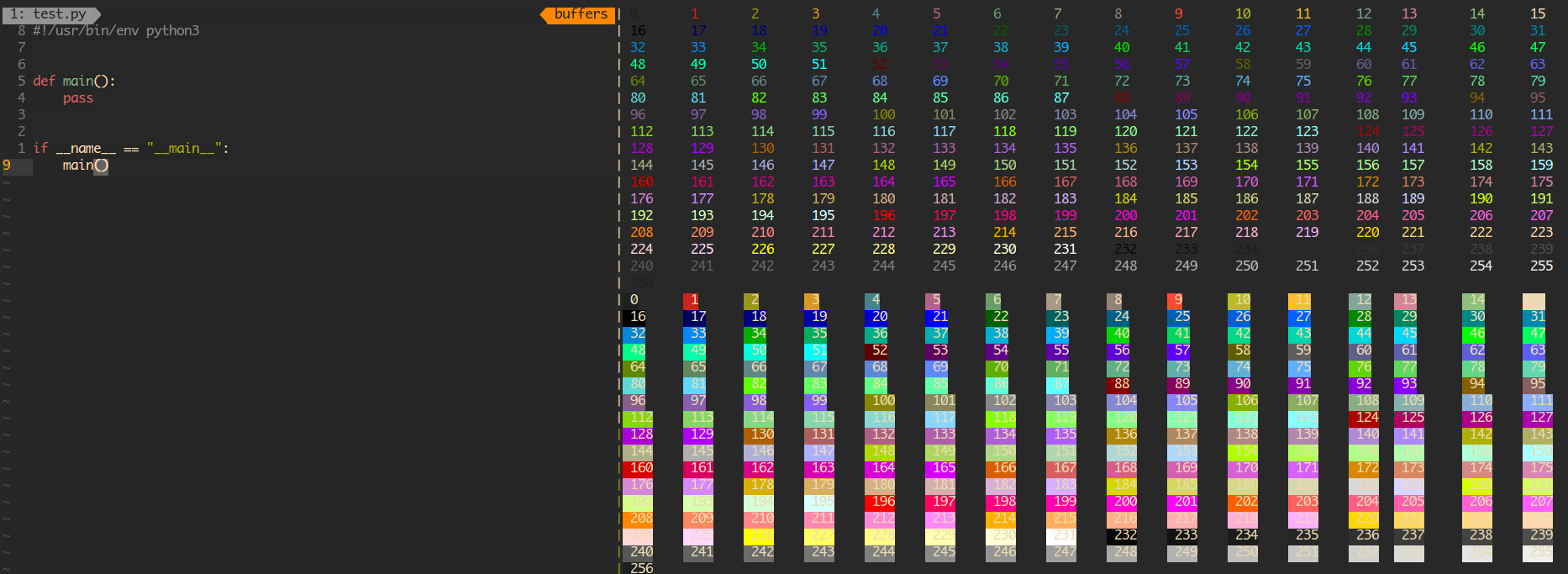Pick the red background swatch labeled 160
The image size is (1568, 574).
click(638, 468)
